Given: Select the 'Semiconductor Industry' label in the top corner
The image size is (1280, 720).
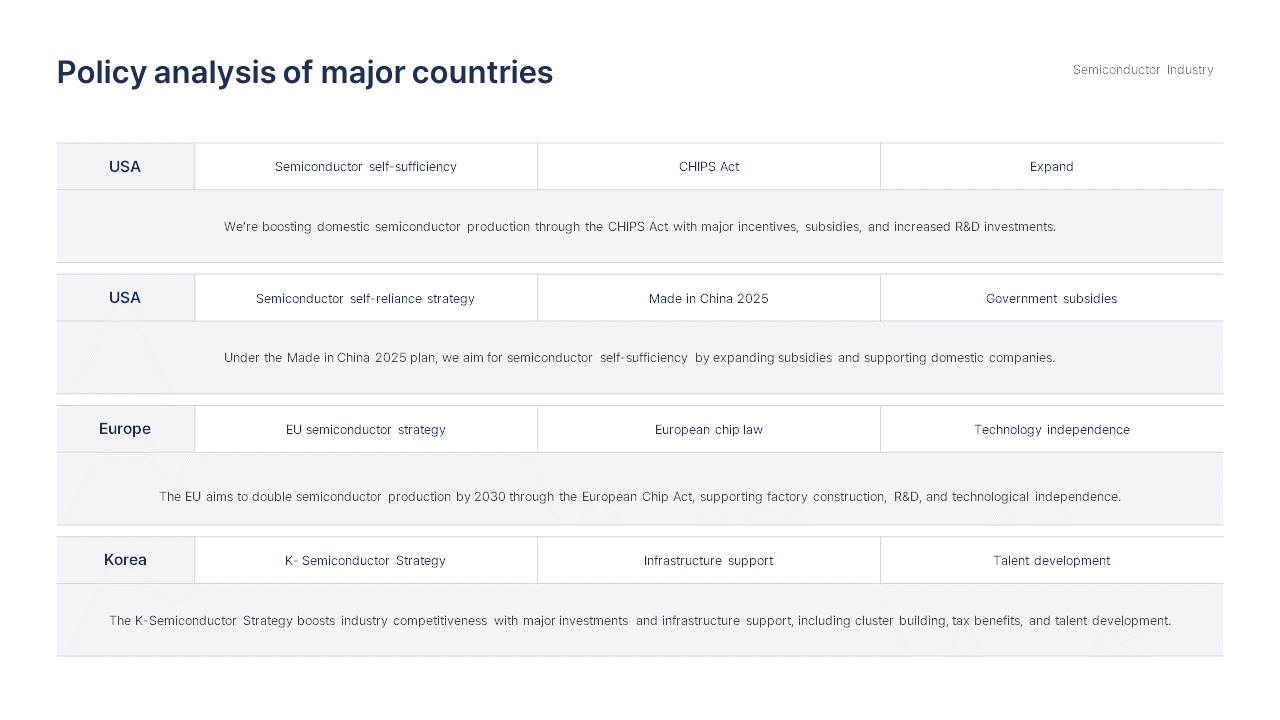Looking at the screenshot, I should pyautogui.click(x=1142, y=70).
